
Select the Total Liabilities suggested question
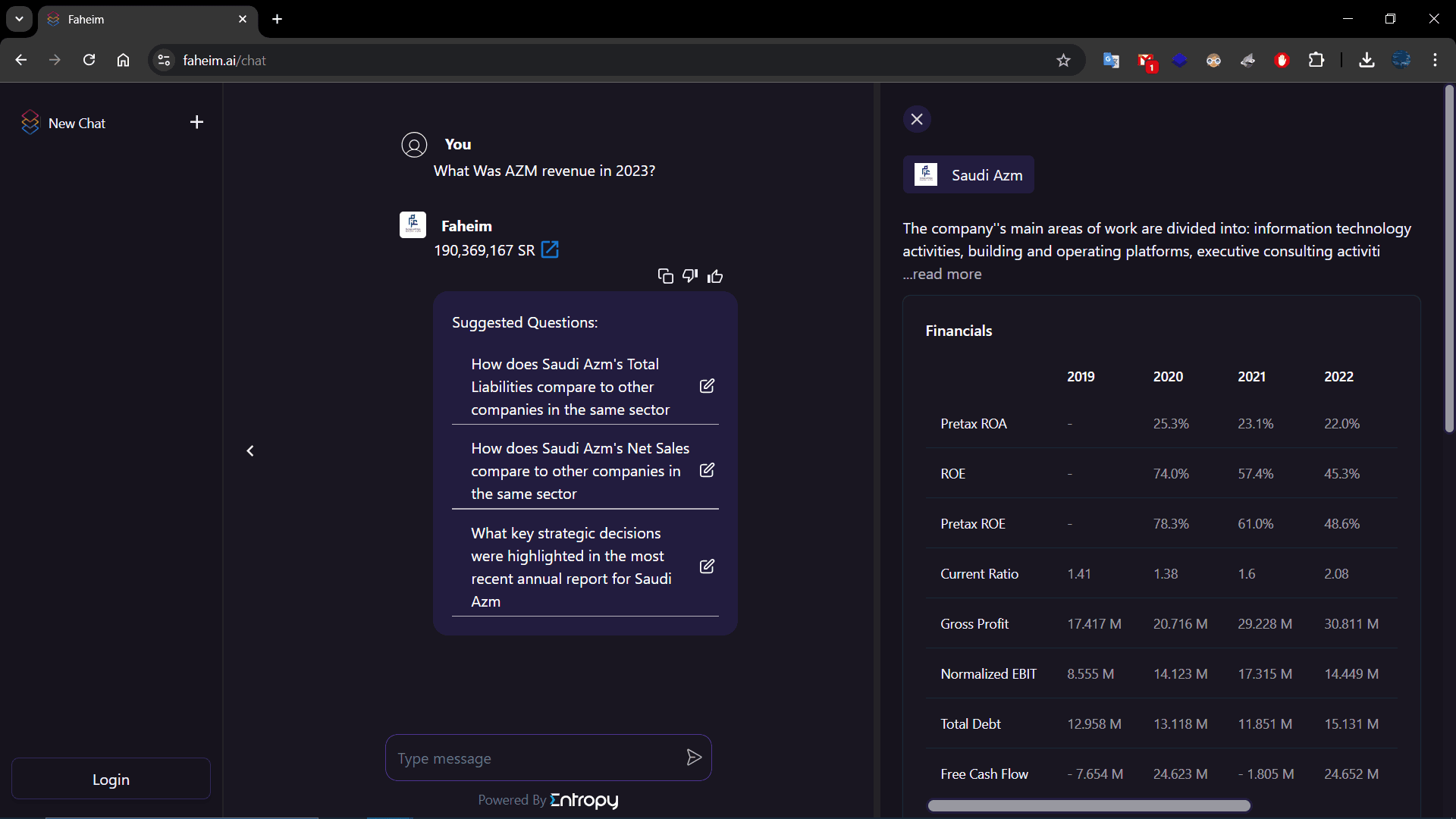tap(570, 387)
